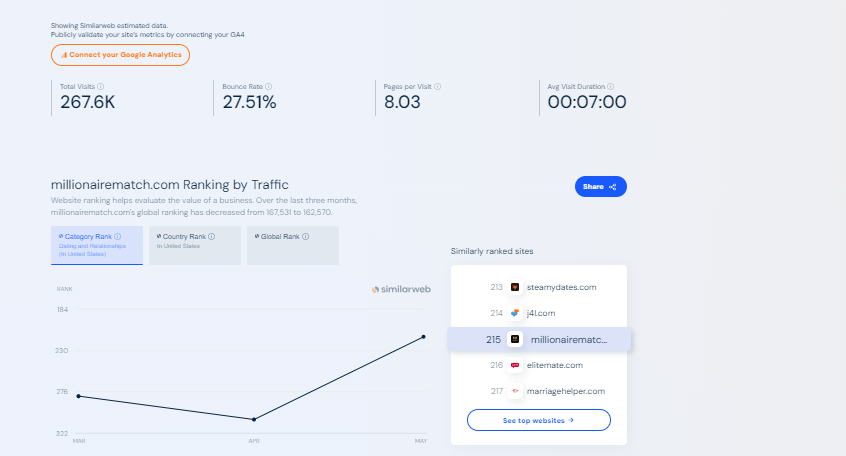Switch to the Category Rank tab
This screenshot has height=456, width=846.
point(96,245)
